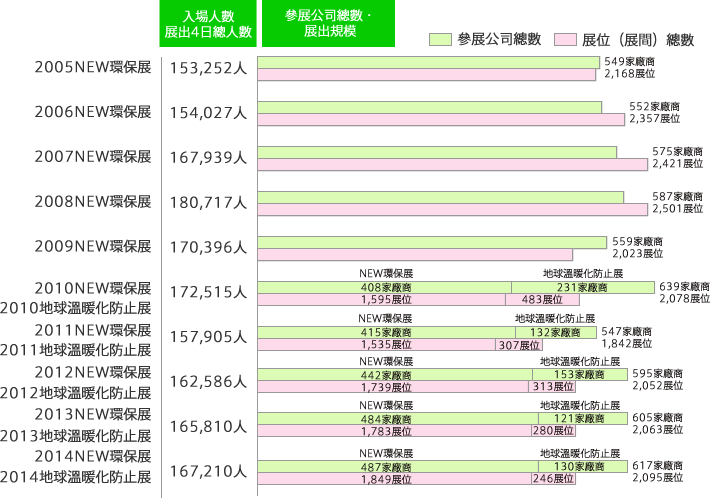Click the 246展位 pink segment in 2014
Viewport: 710px width, 498px height.
[x=553, y=479]
